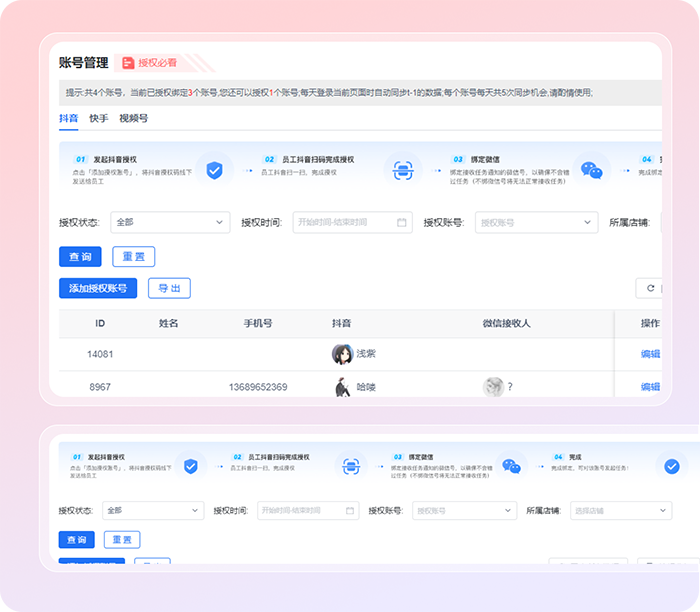The image size is (700, 612).
Task: Click the scan icon in upper panel step 02
Action: 402,169
